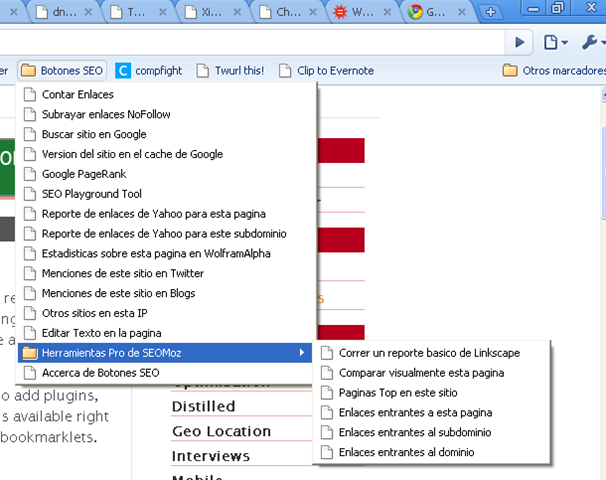The width and height of the screenshot is (606, 480).
Task: Open the Geo Location category link
Action: [x=221, y=431]
